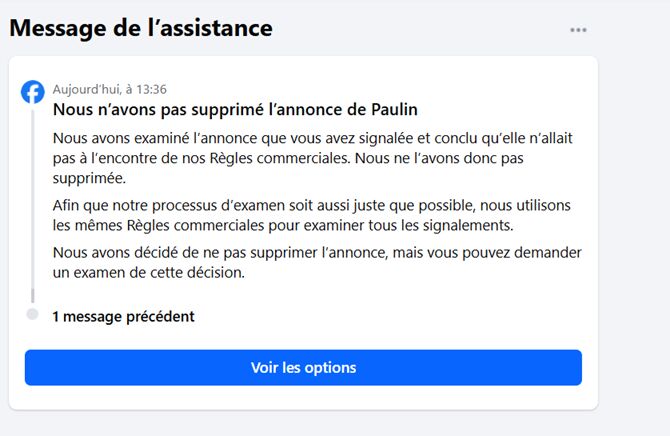670x436 pixels.
Task: Click Règles commerciales in the first paragraph
Action: tap(279, 158)
